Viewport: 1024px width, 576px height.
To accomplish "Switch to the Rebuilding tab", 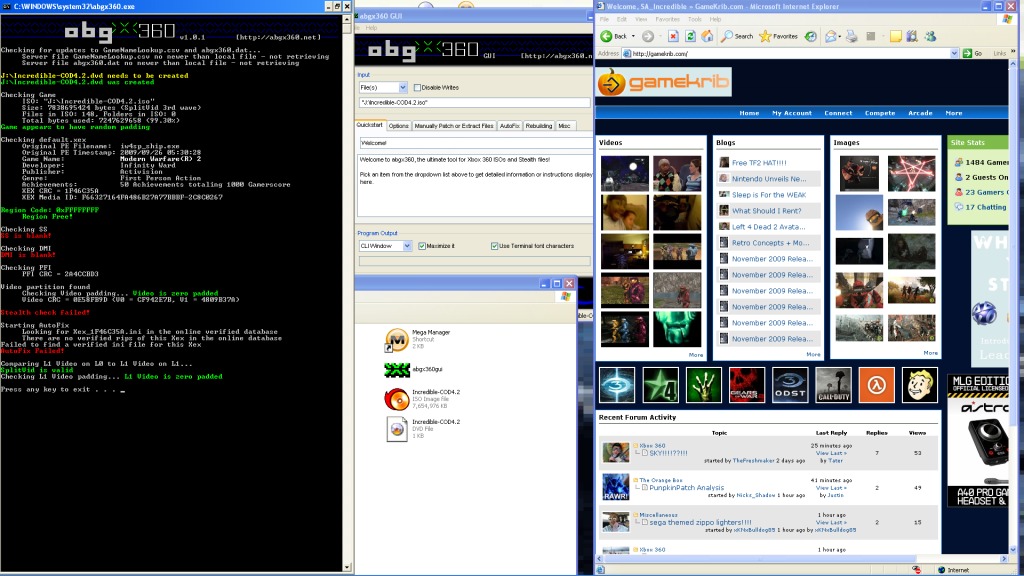I will click(539, 126).
